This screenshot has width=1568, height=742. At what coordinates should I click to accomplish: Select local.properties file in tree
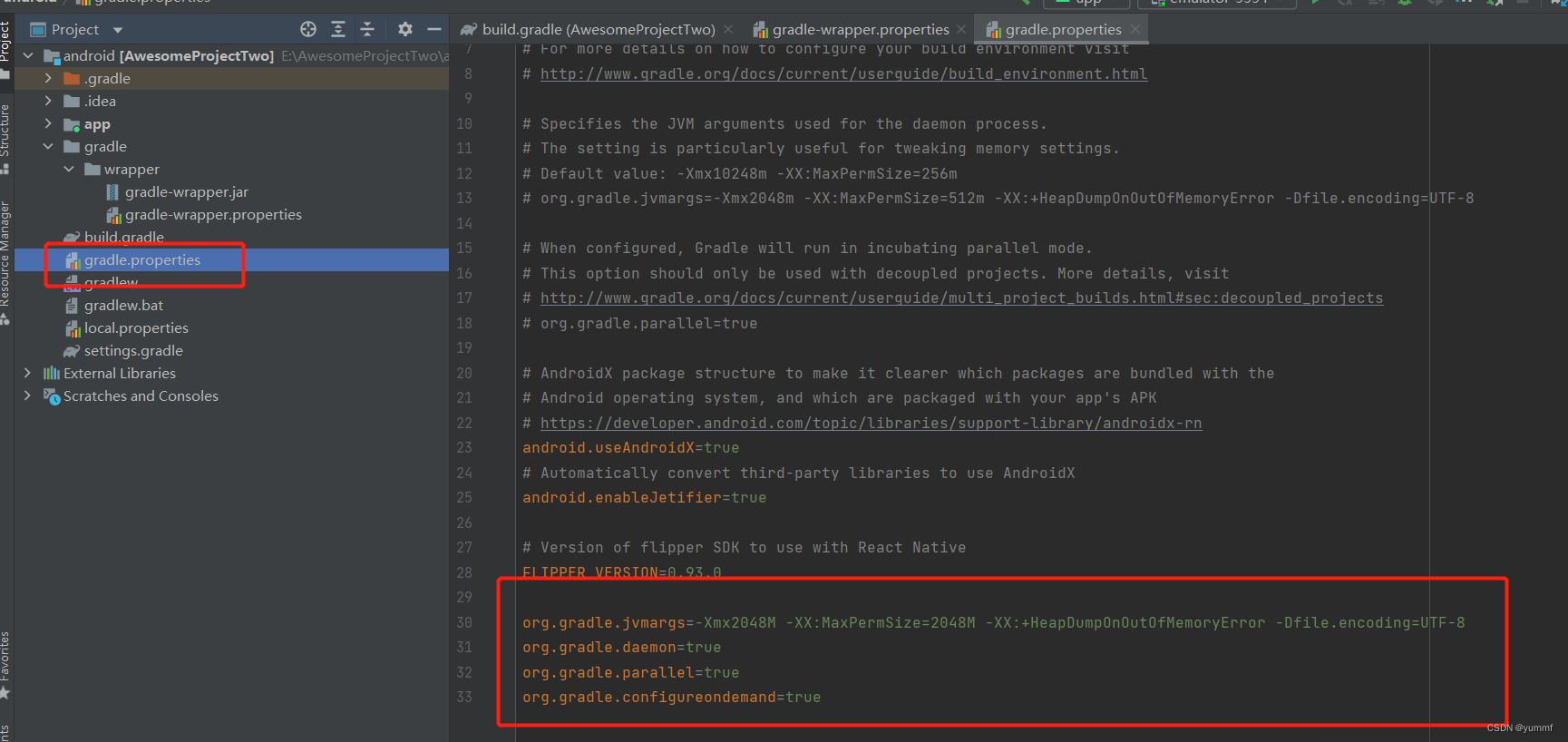[136, 327]
